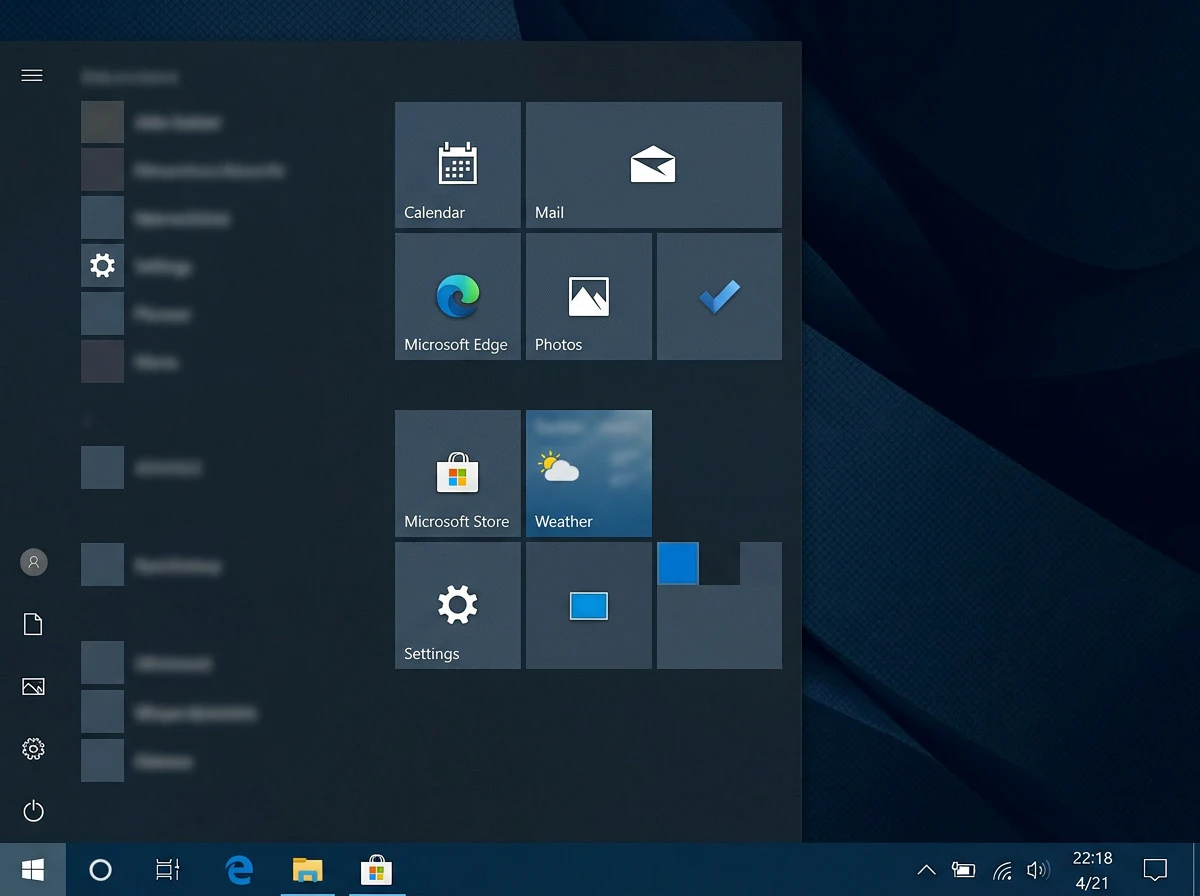Open the network Wi-Fi tray icon
Image resolution: width=1200 pixels, height=896 pixels.
(x=1002, y=870)
